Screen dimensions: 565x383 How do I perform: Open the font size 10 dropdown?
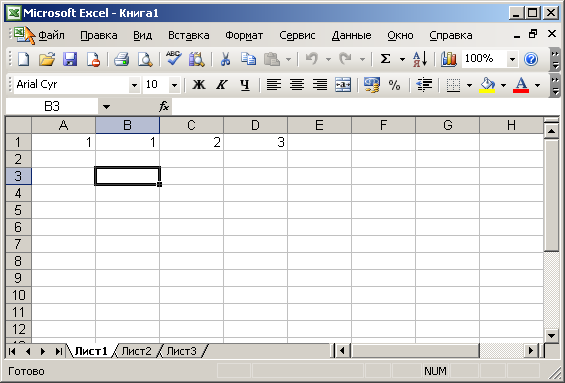coord(174,85)
